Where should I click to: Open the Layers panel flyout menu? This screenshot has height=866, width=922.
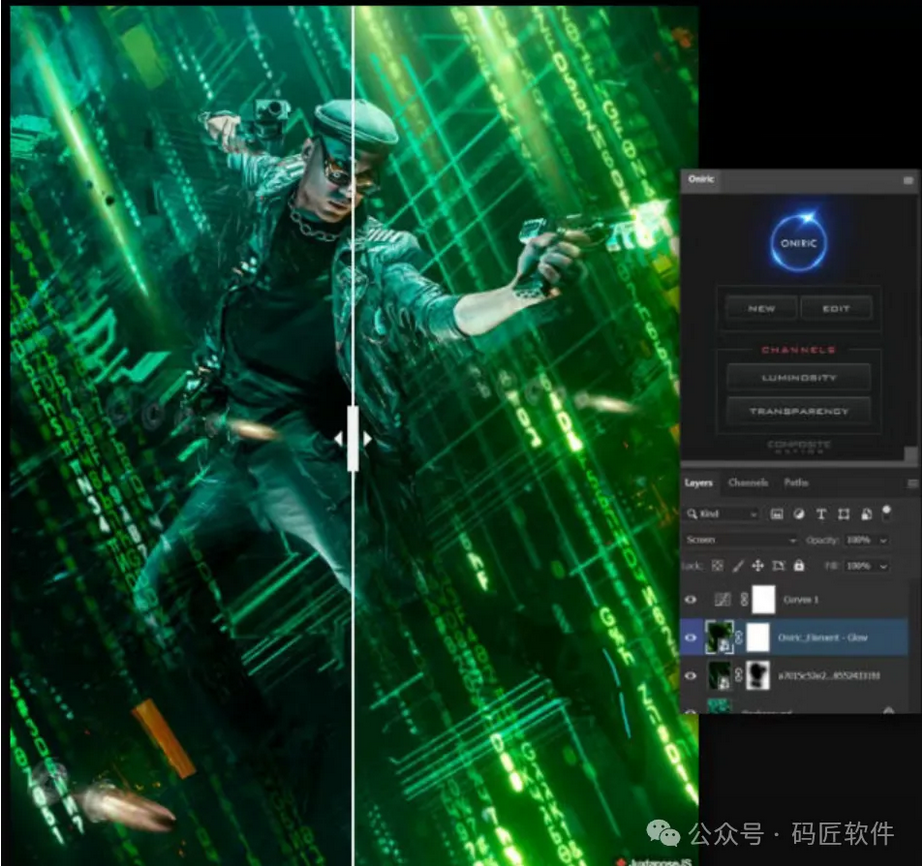tap(913, 483)
